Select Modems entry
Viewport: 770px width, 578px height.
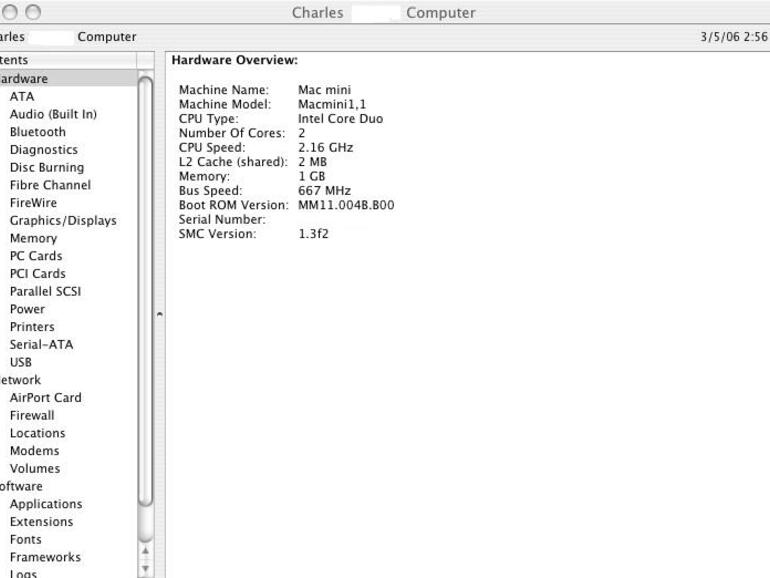34,451
